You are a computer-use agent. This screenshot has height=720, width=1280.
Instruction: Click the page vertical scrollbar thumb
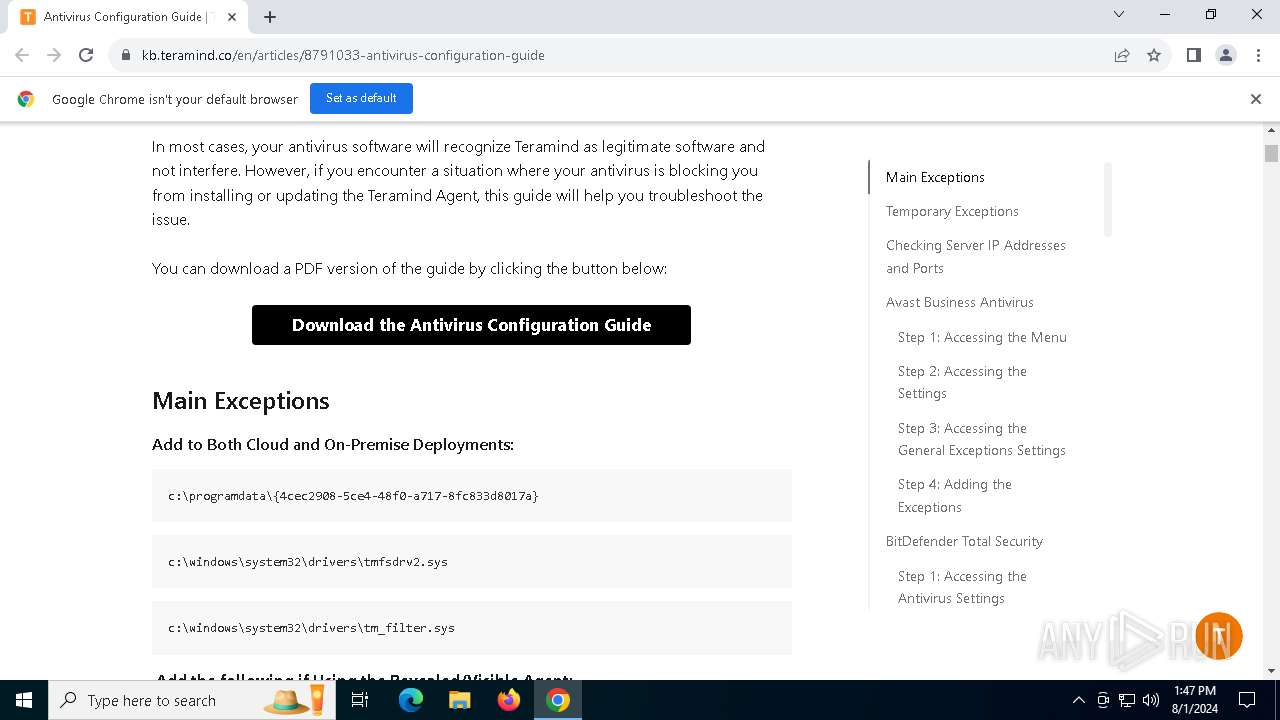pyautogui.click(x=1271, y=153)
